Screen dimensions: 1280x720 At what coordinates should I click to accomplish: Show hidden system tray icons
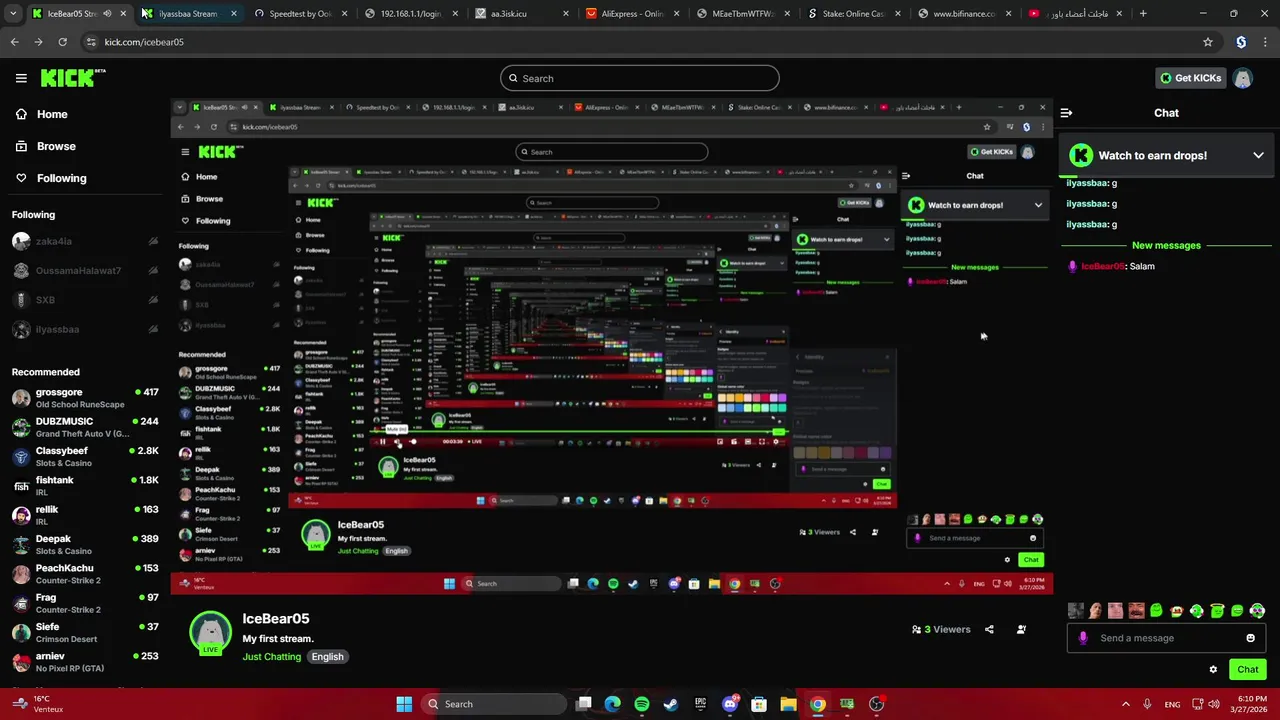click(1125, 704)
